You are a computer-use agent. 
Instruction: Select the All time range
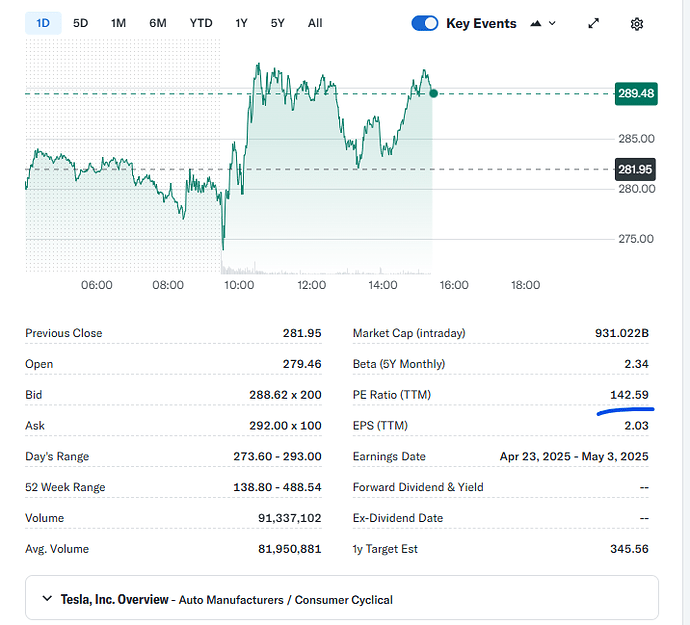[x=315, y=23]
